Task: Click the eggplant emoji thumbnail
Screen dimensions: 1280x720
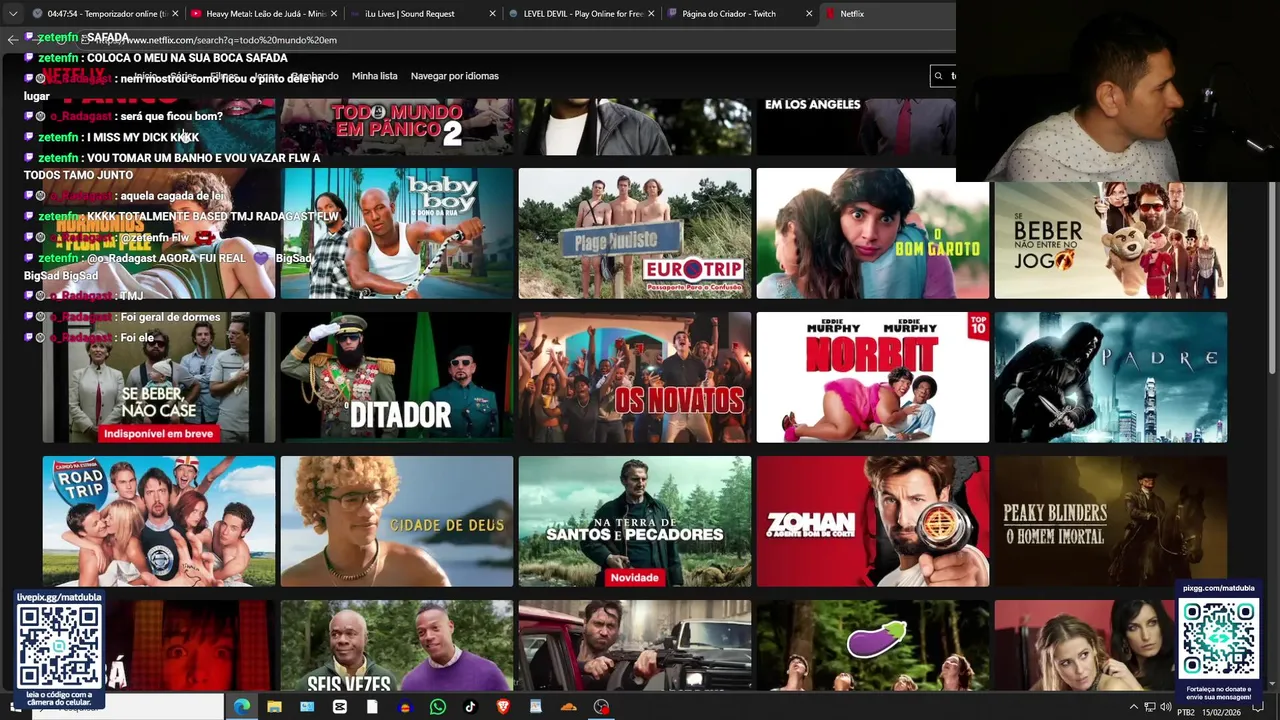Action: [x=873, y=645]
